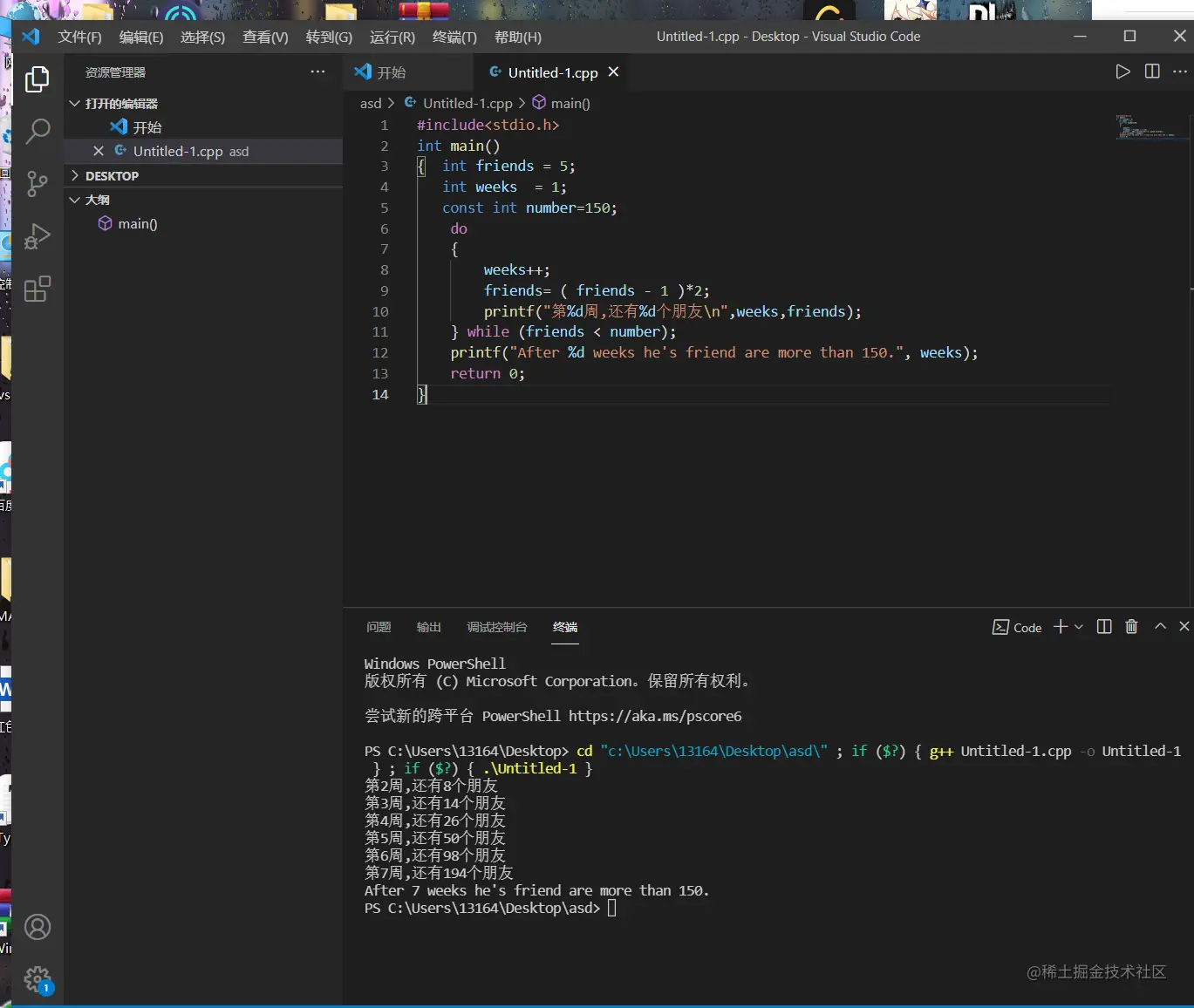Split the terminal pane
This screenshot has width=1194, height=1008.
click(x=1104, y=627)
